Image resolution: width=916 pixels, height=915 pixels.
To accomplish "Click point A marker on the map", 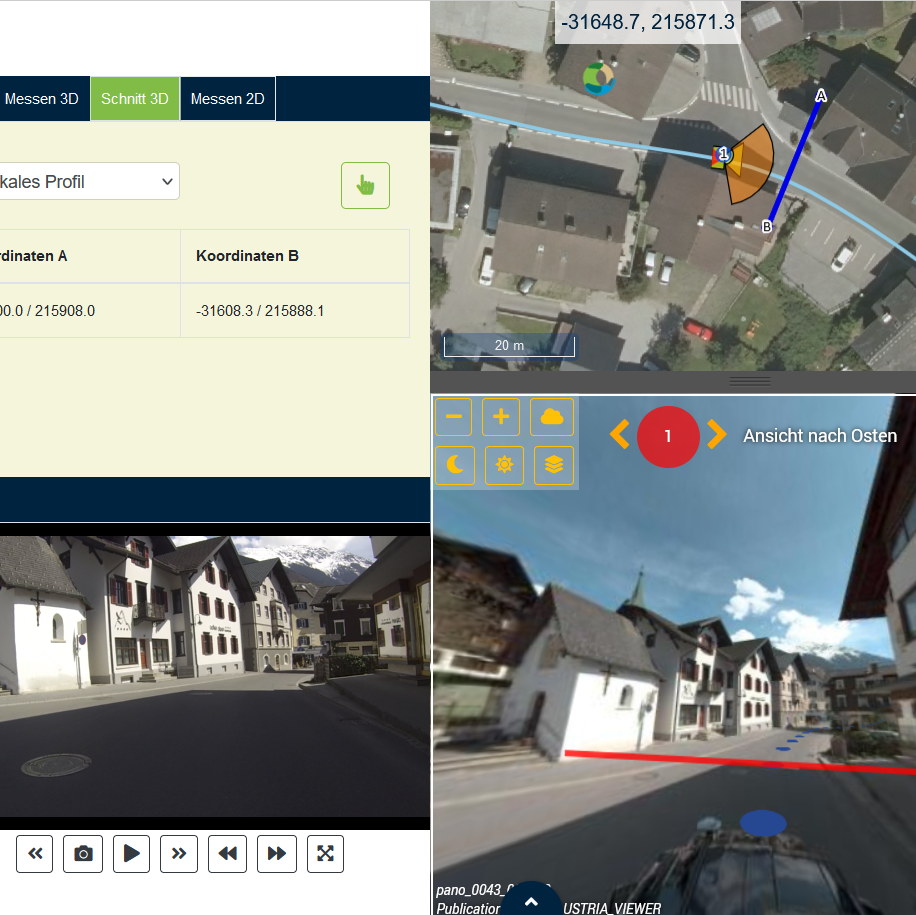I will click(821, 96).
